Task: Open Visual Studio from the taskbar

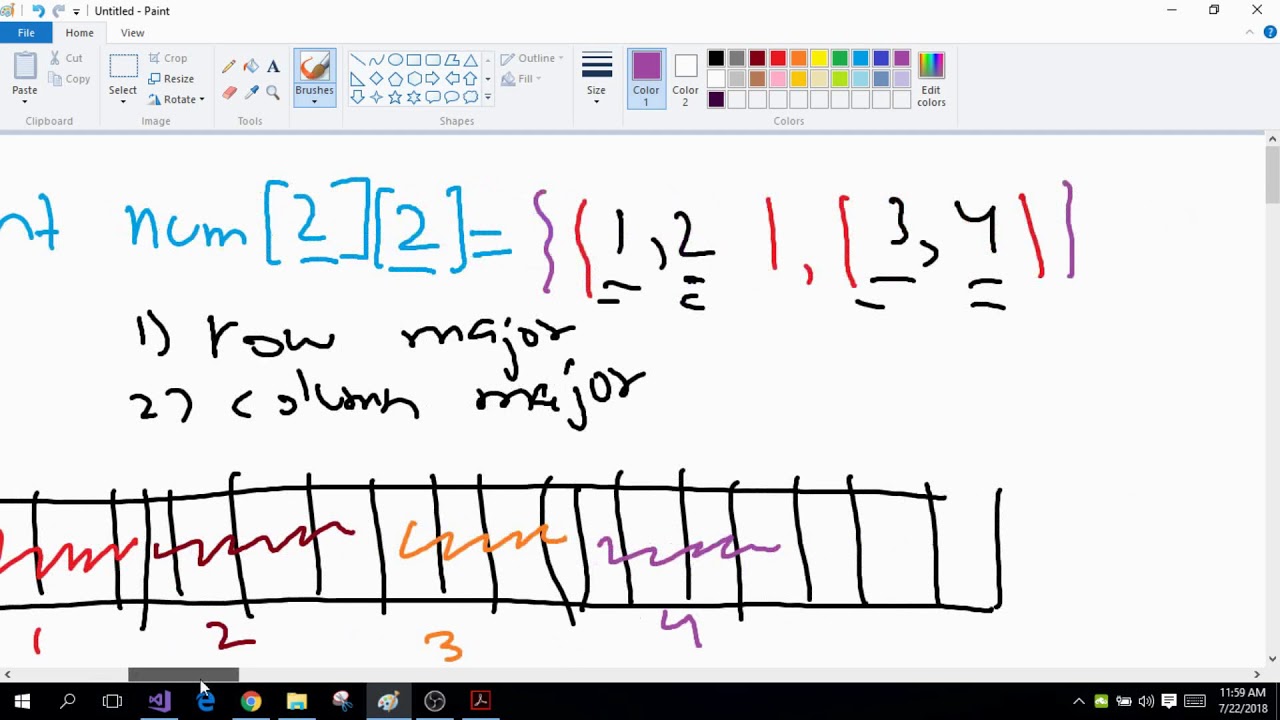Action: click(x=159, y=701)
